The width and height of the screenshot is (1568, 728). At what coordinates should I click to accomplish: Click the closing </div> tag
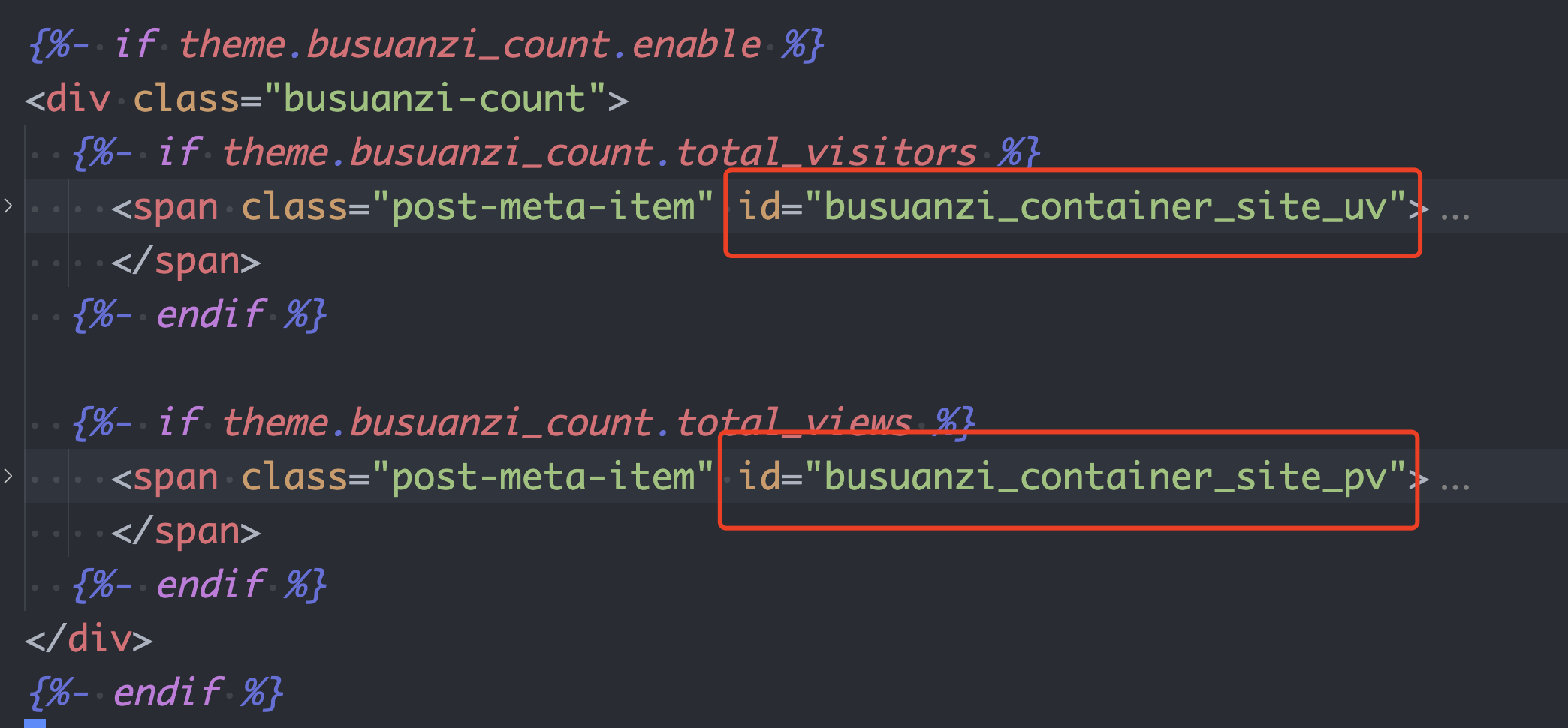89,639
